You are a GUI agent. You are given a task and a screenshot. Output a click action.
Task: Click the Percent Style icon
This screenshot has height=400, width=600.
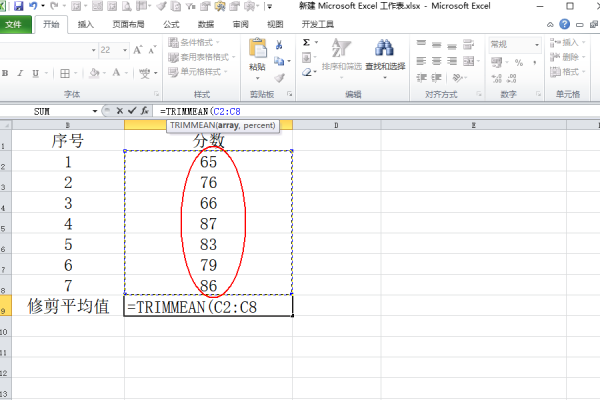click(x=519, y=62)
